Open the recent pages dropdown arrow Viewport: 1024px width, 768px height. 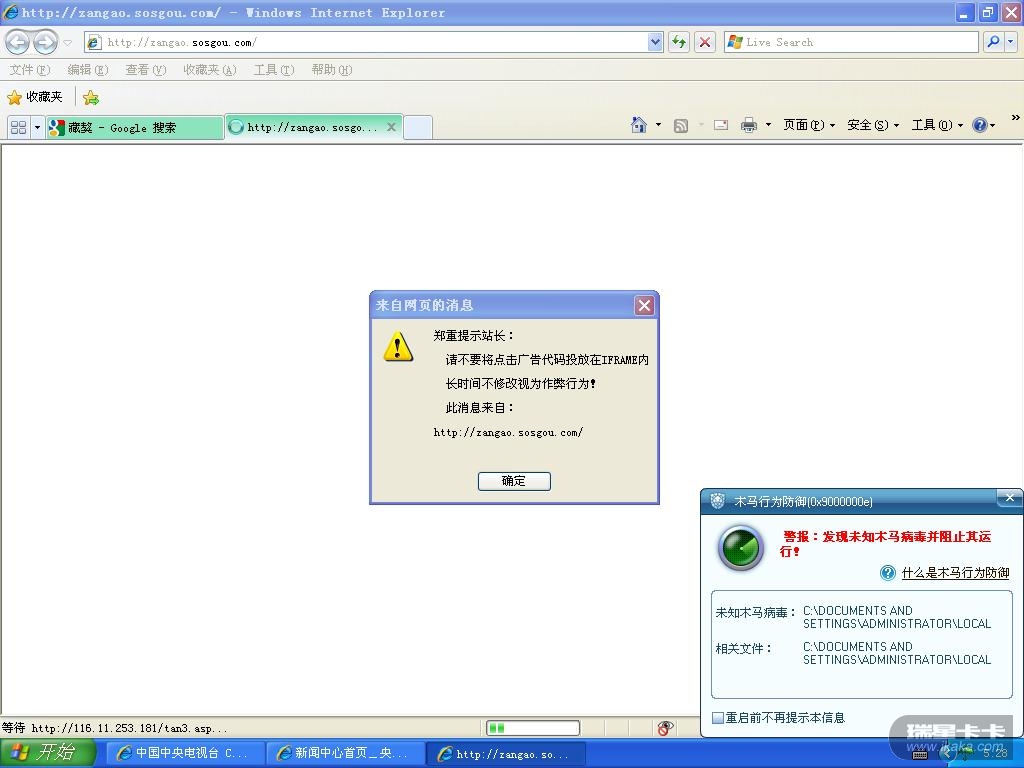(x=67, y=42)
